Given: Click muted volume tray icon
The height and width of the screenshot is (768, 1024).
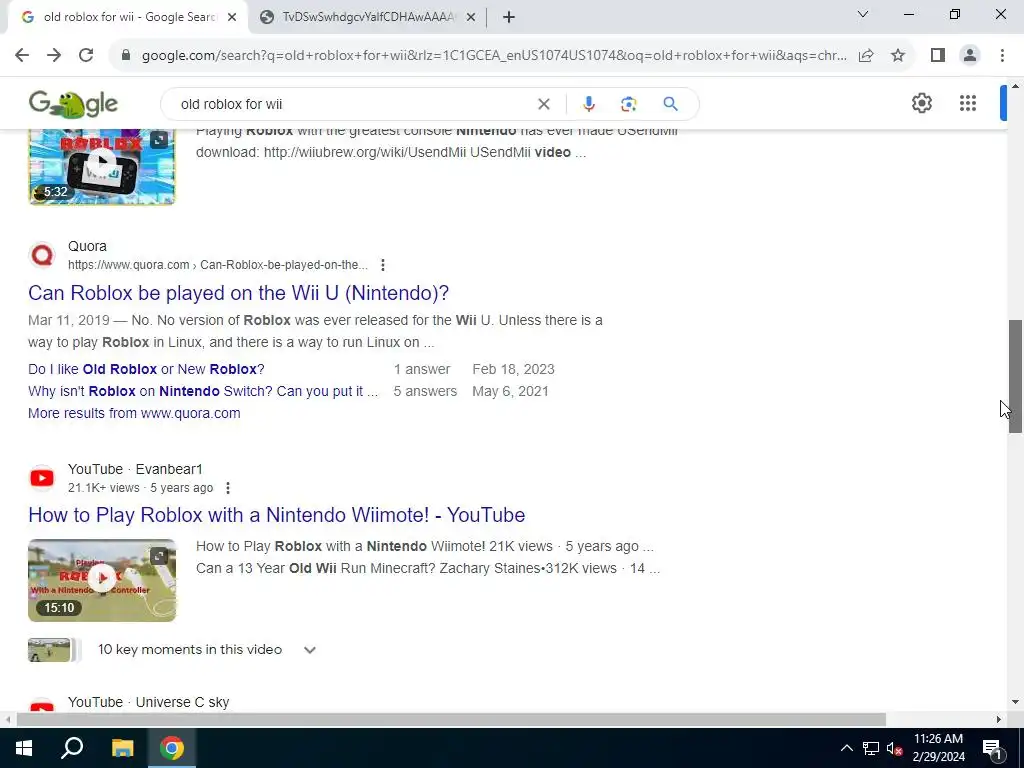Looking at the screenshot, I should click(x=895, y=748).
